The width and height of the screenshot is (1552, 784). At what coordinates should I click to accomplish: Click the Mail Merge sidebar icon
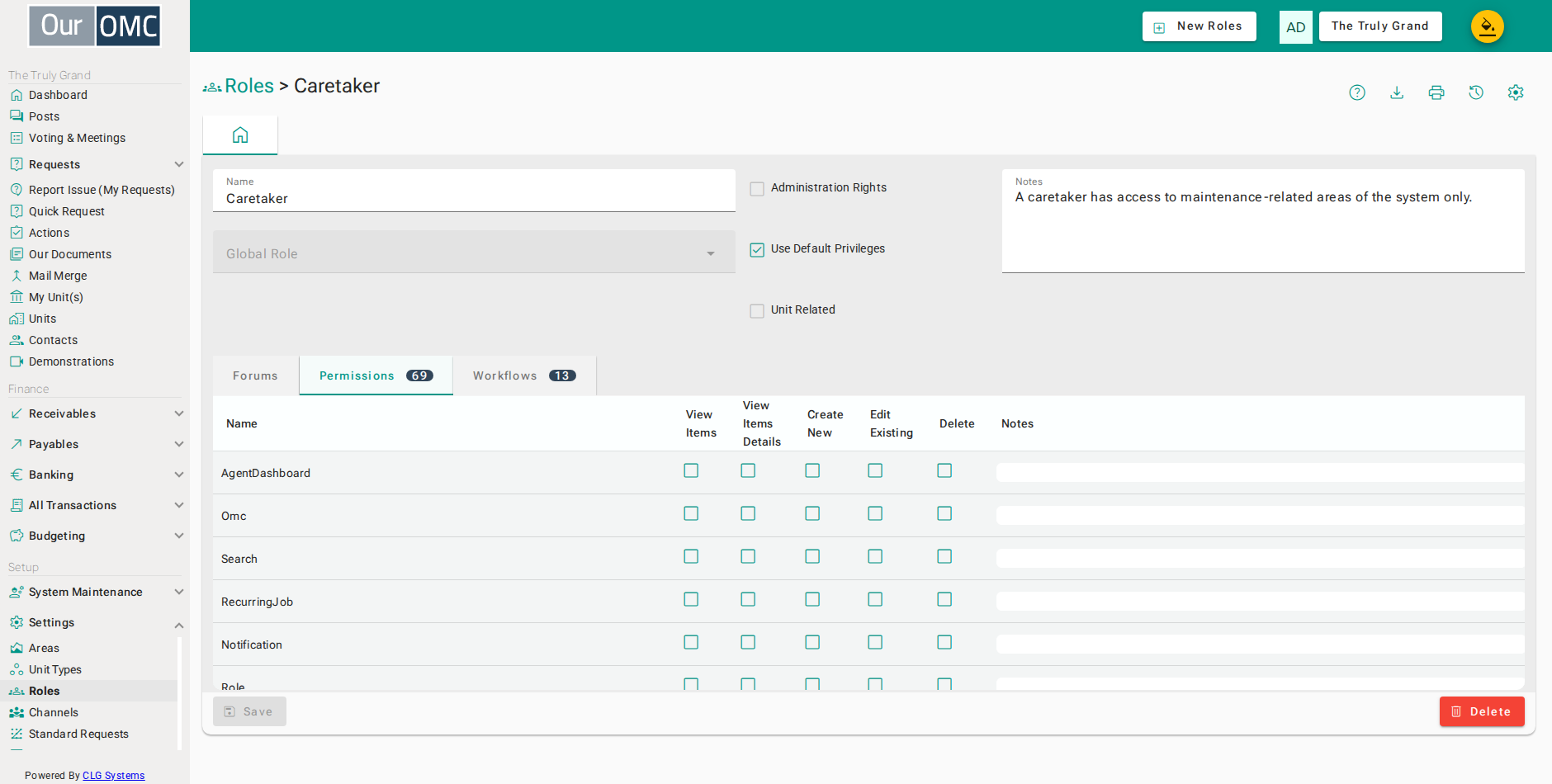[17, 276]
